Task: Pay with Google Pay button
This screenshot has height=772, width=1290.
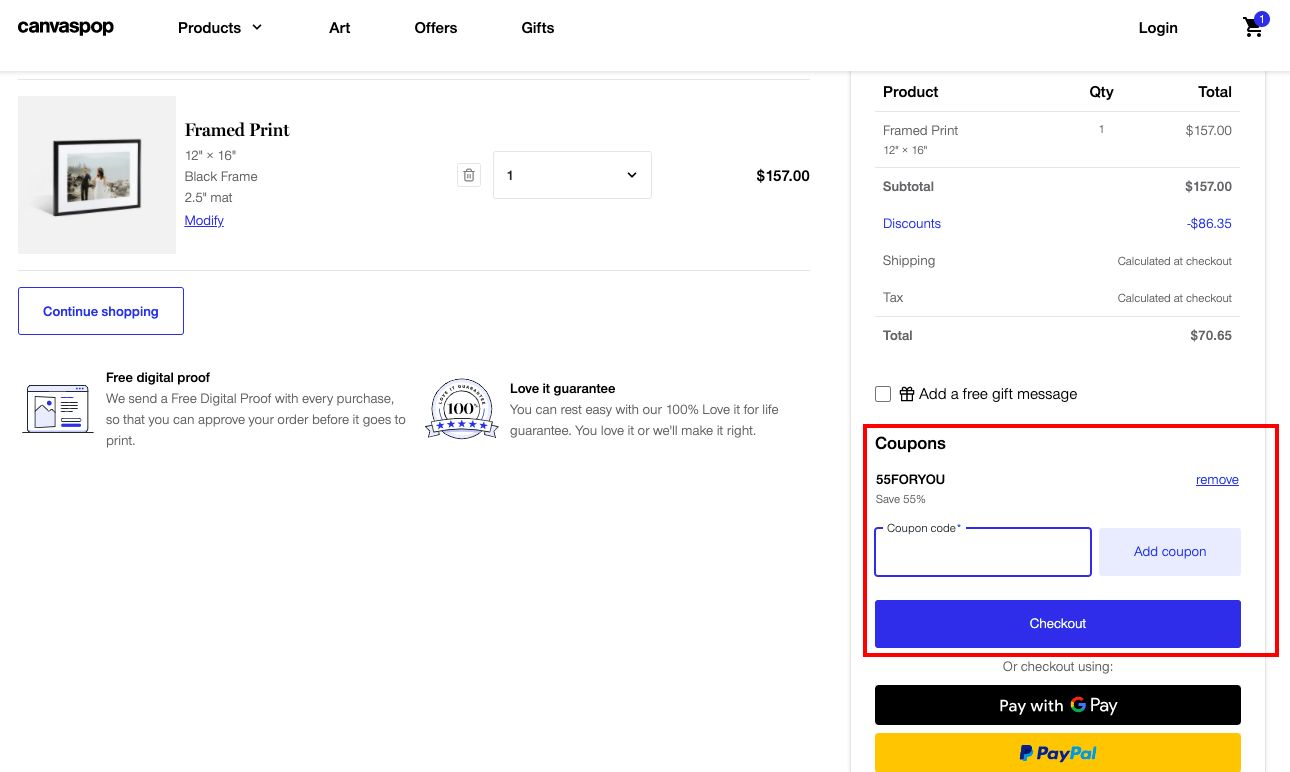Action: click(1058, 705)
